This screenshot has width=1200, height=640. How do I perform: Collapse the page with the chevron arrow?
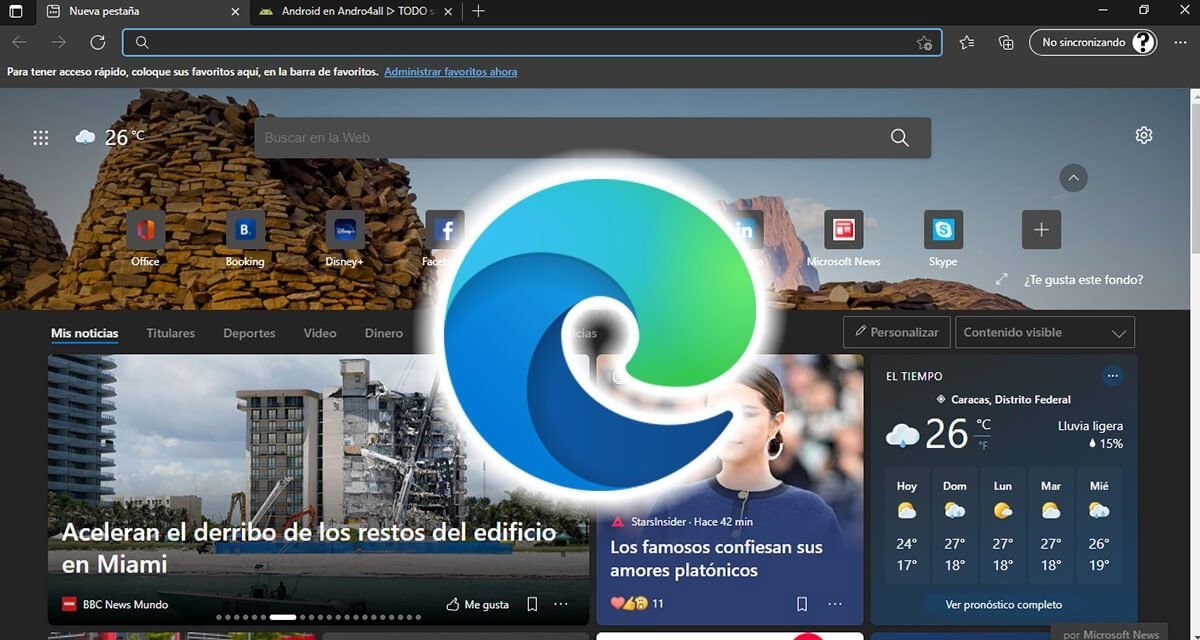click(1072, 178)
